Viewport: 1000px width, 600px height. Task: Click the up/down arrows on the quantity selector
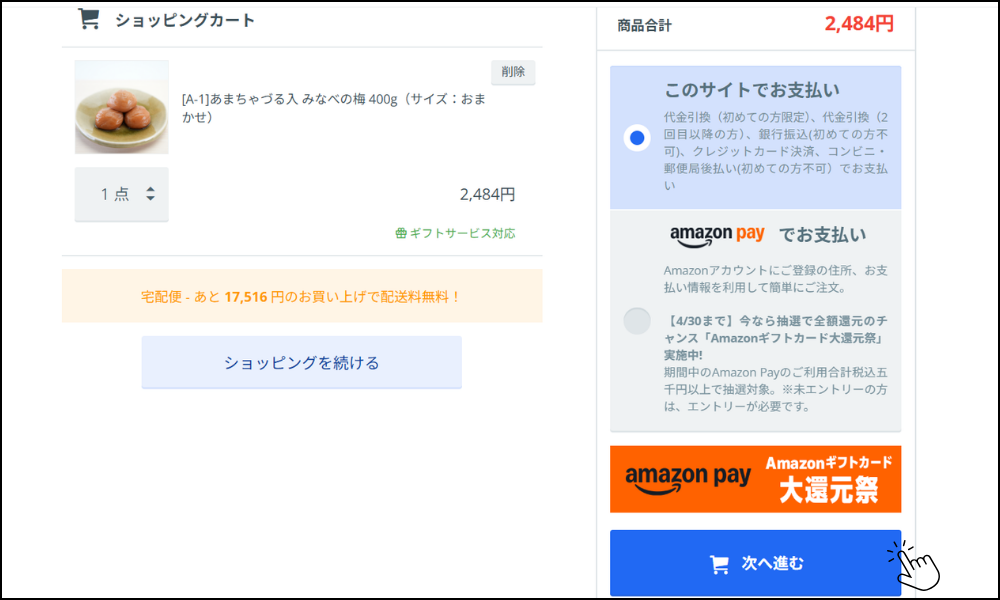click(150, 194)
